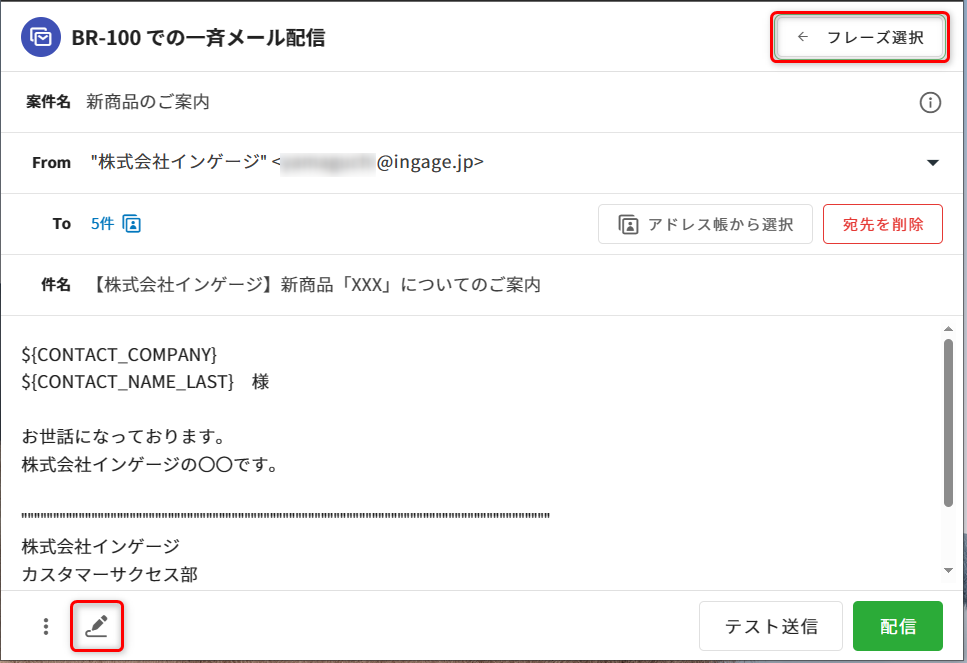This screenshot has height=663, width=967.
Task: Click the red 宛先を削除 button
Action: tap(882, 224)
